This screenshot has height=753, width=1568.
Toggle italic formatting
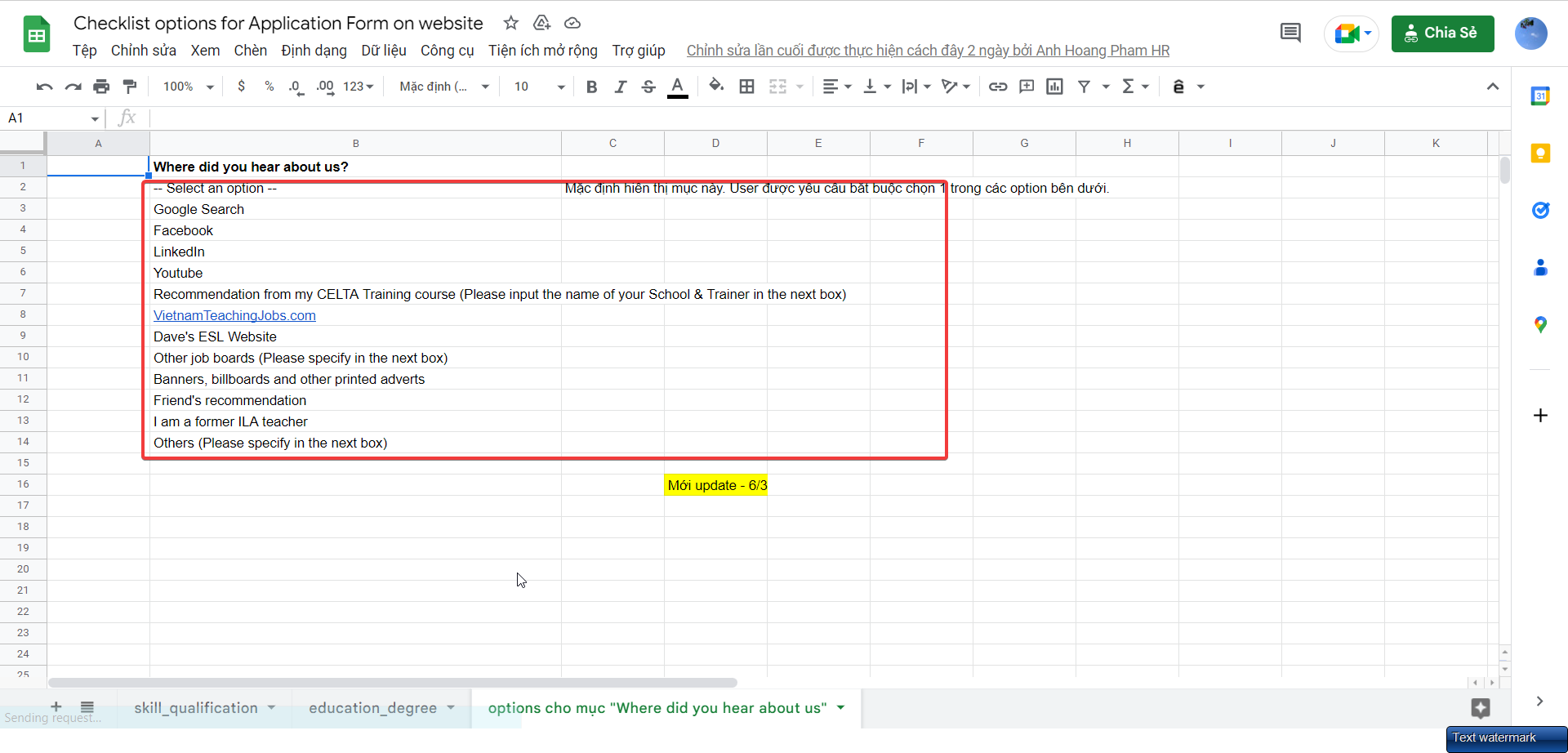click(621, 87)
